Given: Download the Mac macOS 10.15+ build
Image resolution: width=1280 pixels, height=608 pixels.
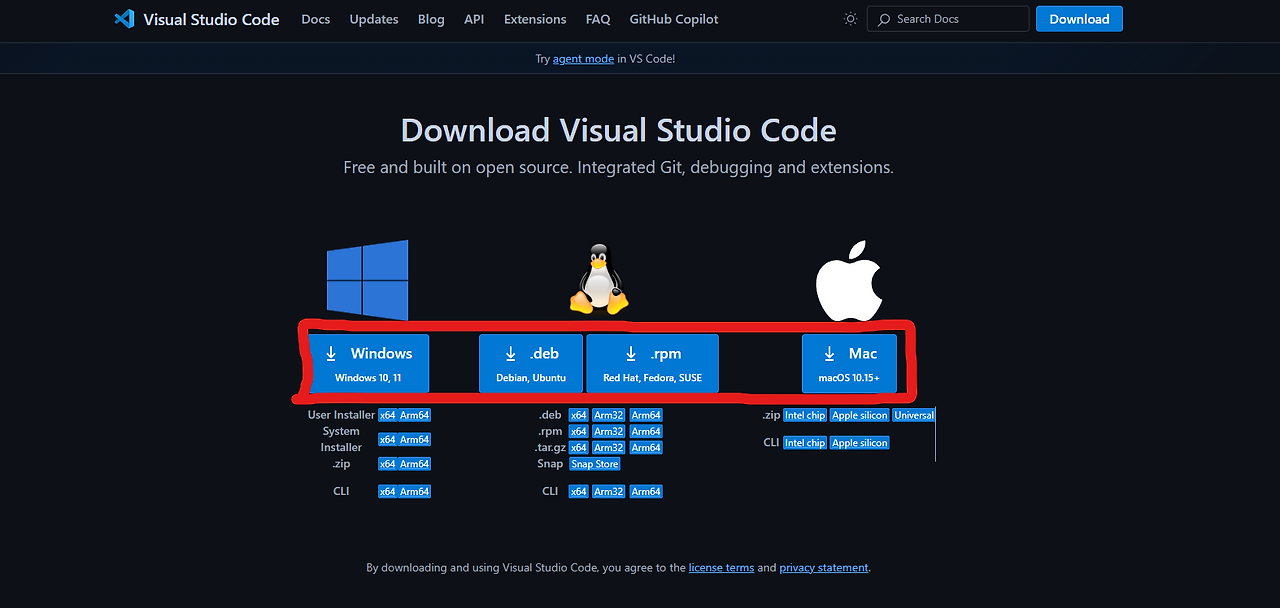Looking at the screenshot, I should 849,364.
